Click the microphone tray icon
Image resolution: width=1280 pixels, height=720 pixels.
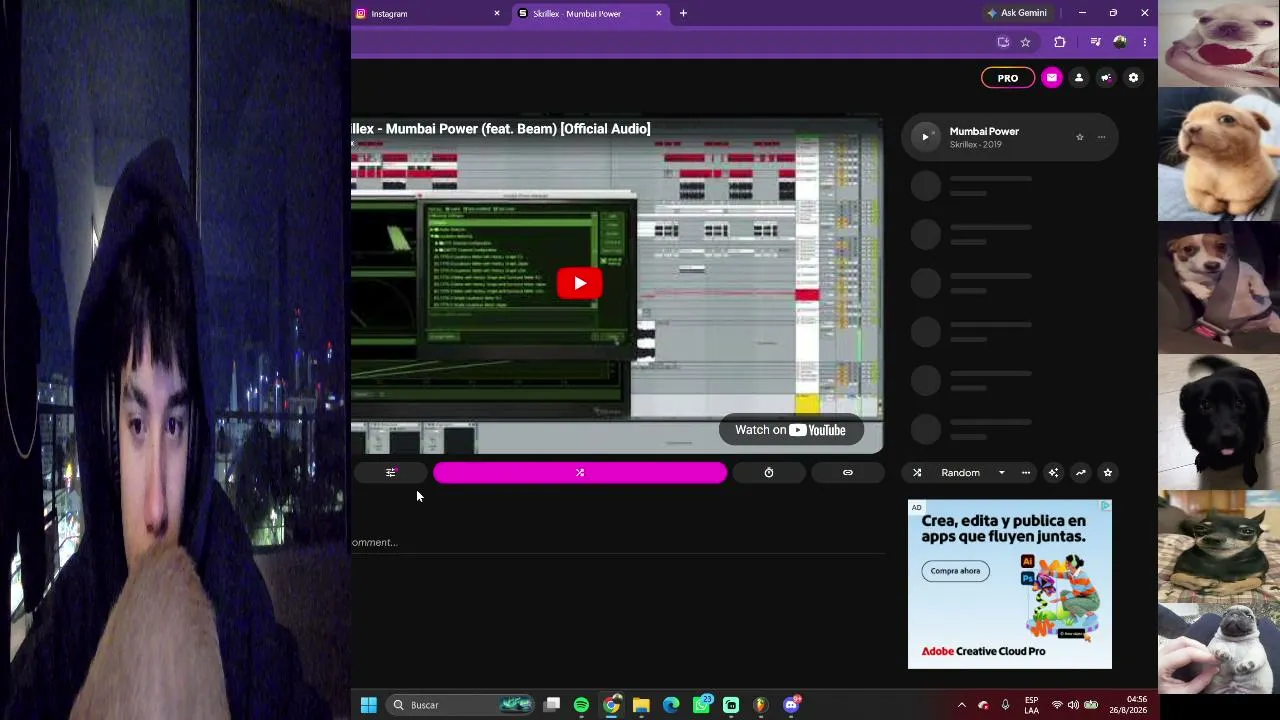(x=1005, y=705)
